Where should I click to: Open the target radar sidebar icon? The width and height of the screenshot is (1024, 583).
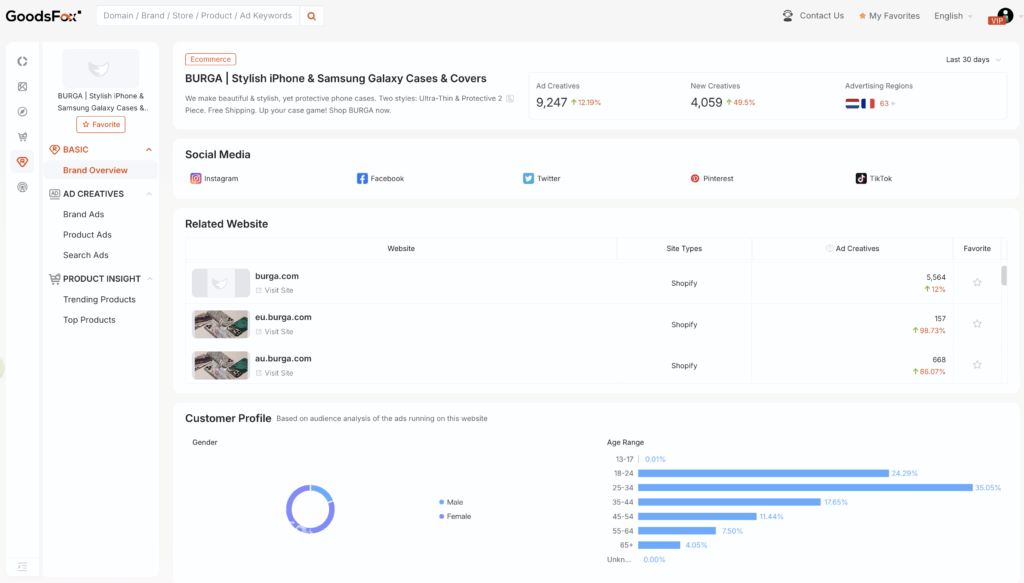22,187
